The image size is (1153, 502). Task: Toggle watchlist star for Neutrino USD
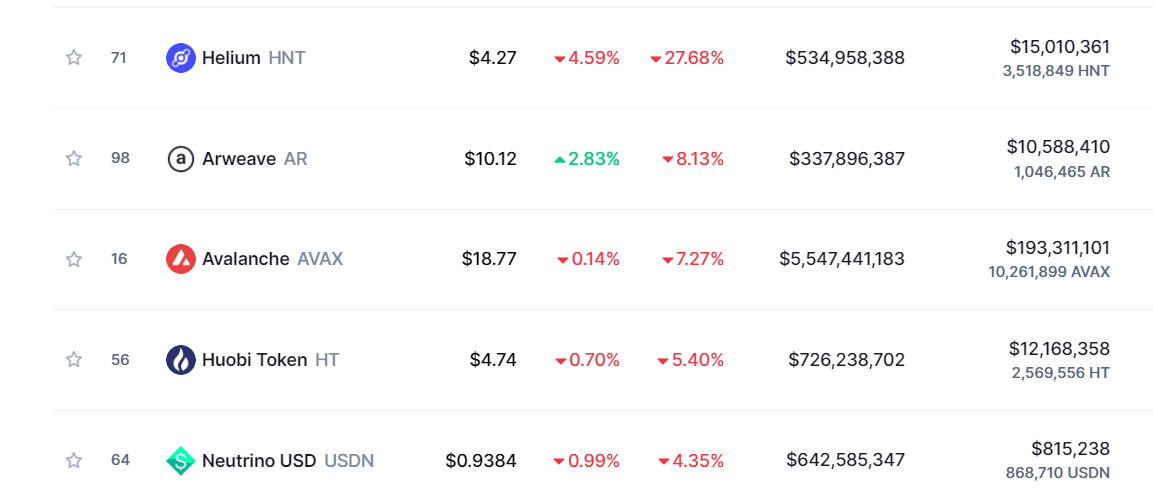(74, 461)
